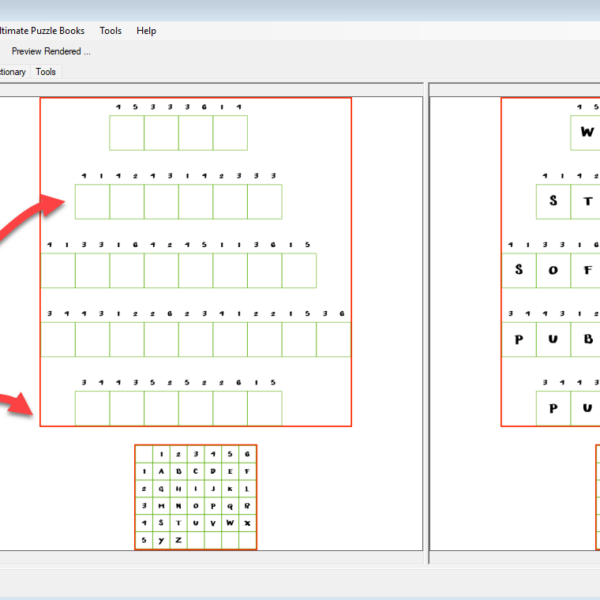This screenshot has width=600, height=600.
Task: Open the Tools menu in menu bar
Action: click(x=110, y=31)
